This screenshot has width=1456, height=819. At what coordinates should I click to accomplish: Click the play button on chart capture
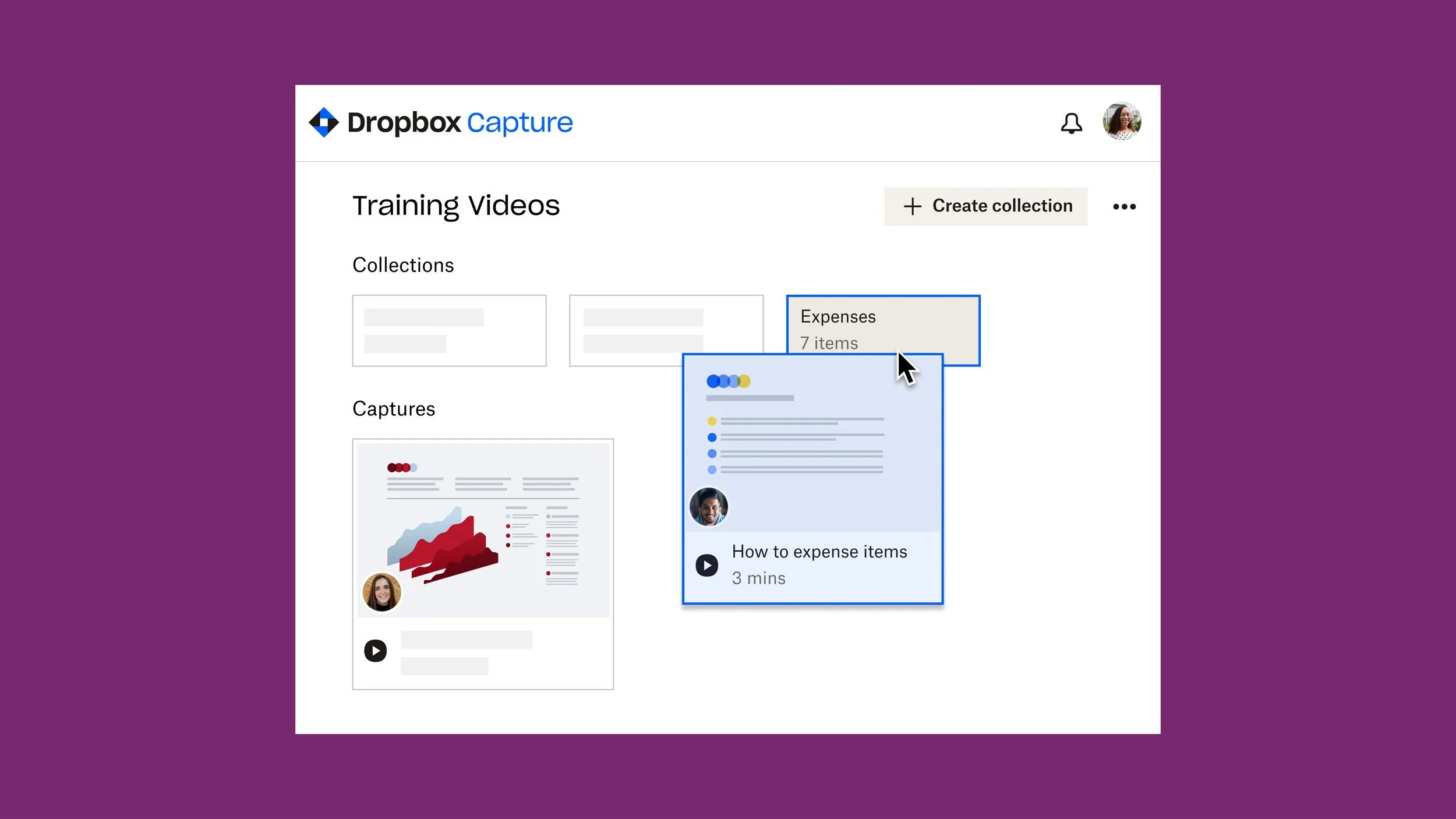coord(375,651)
